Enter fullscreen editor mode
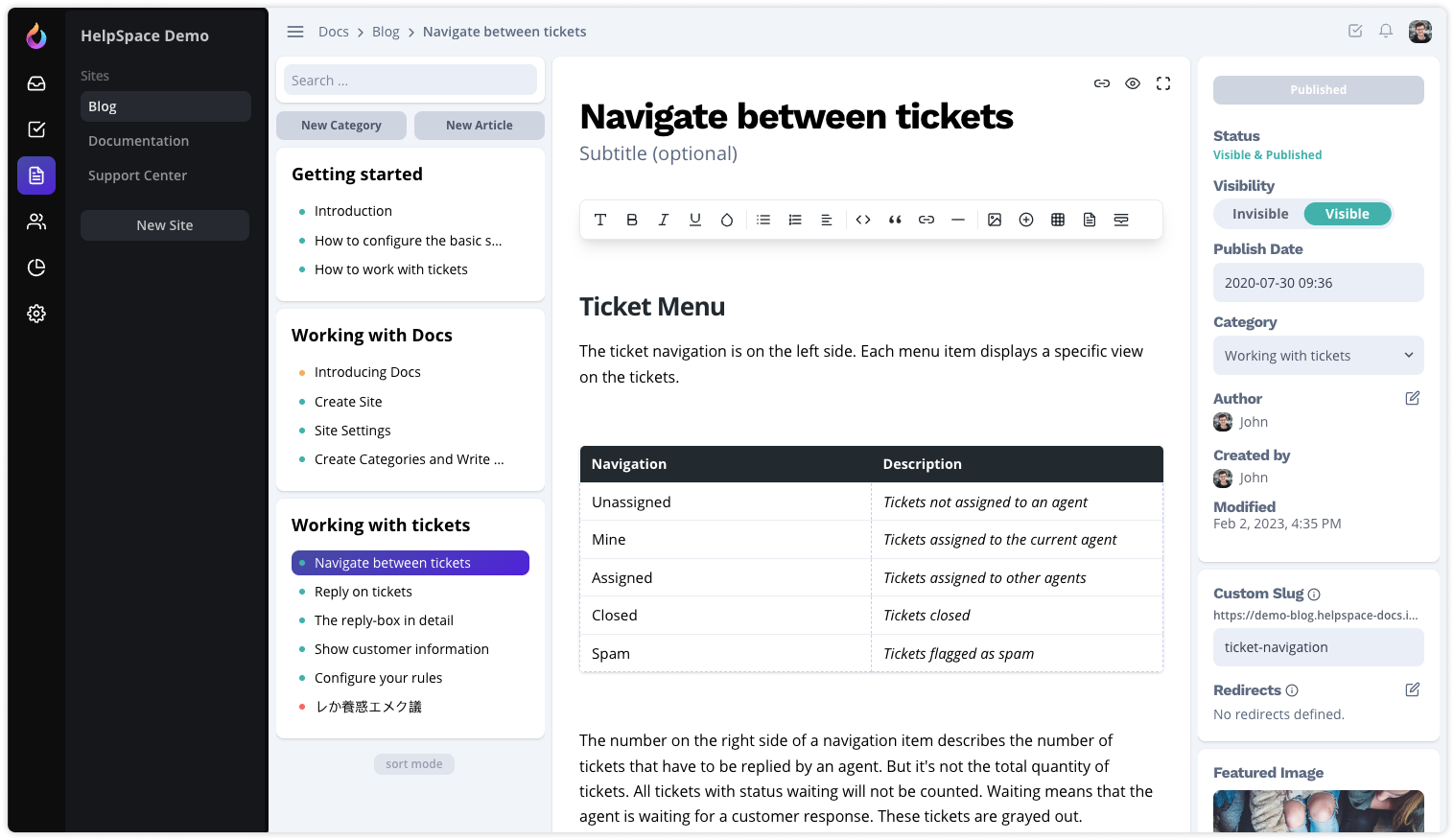 (x=1163, y=83)
